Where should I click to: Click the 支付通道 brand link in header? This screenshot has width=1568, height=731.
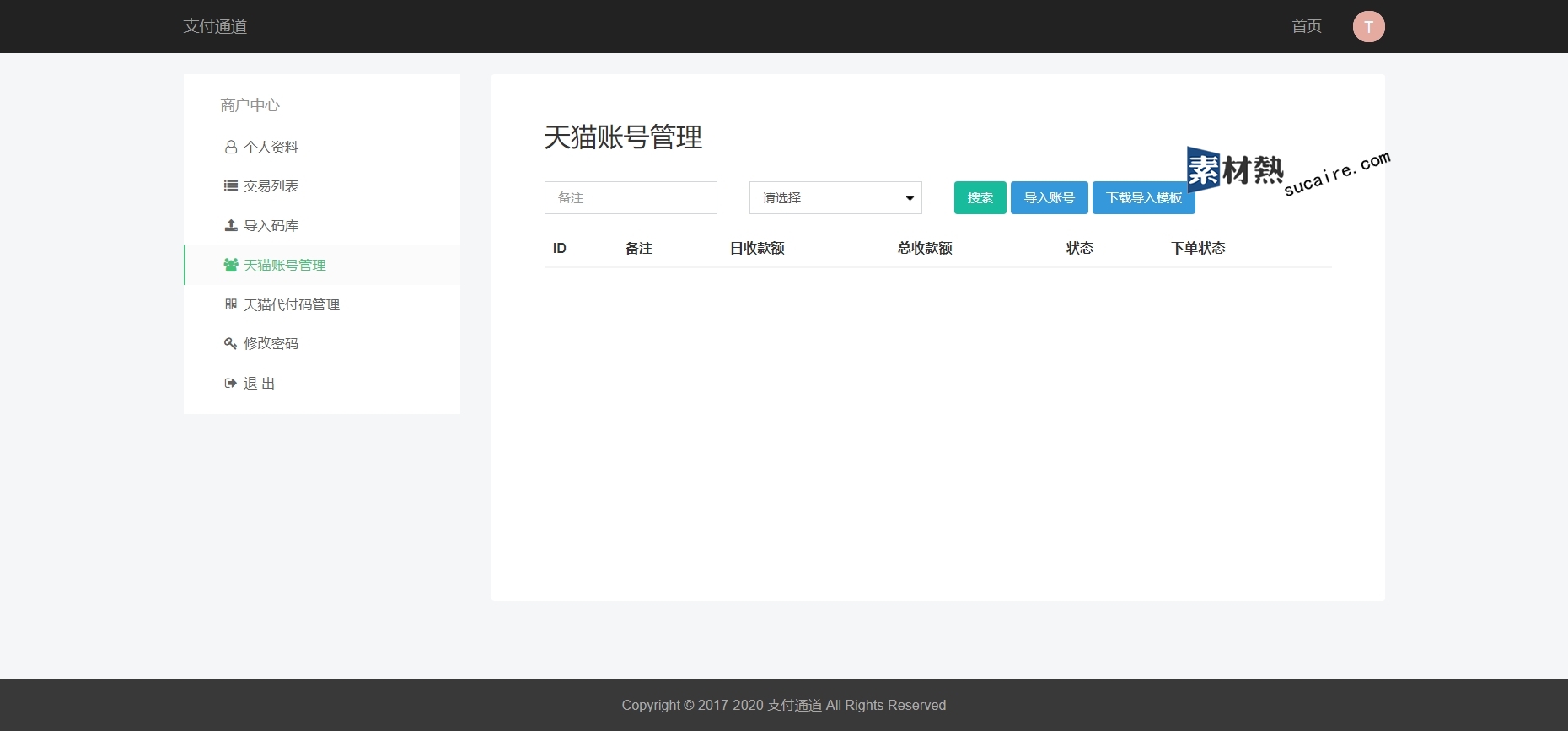[215, 26]
